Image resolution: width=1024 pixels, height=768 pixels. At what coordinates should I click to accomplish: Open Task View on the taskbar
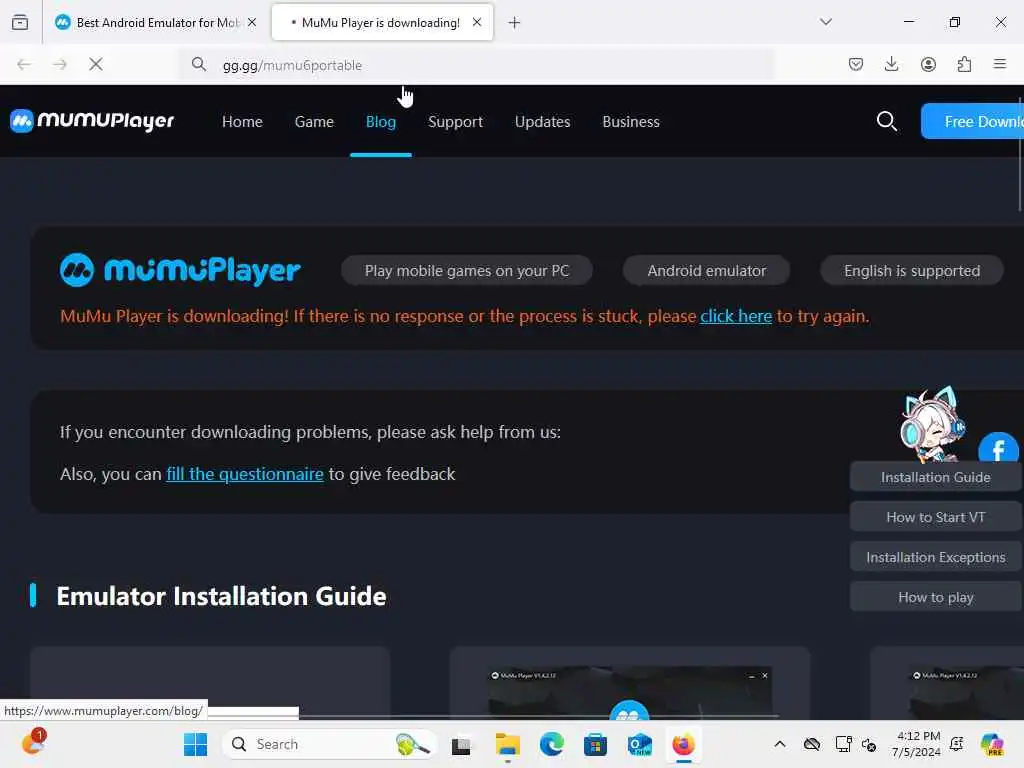pos(461,745)
